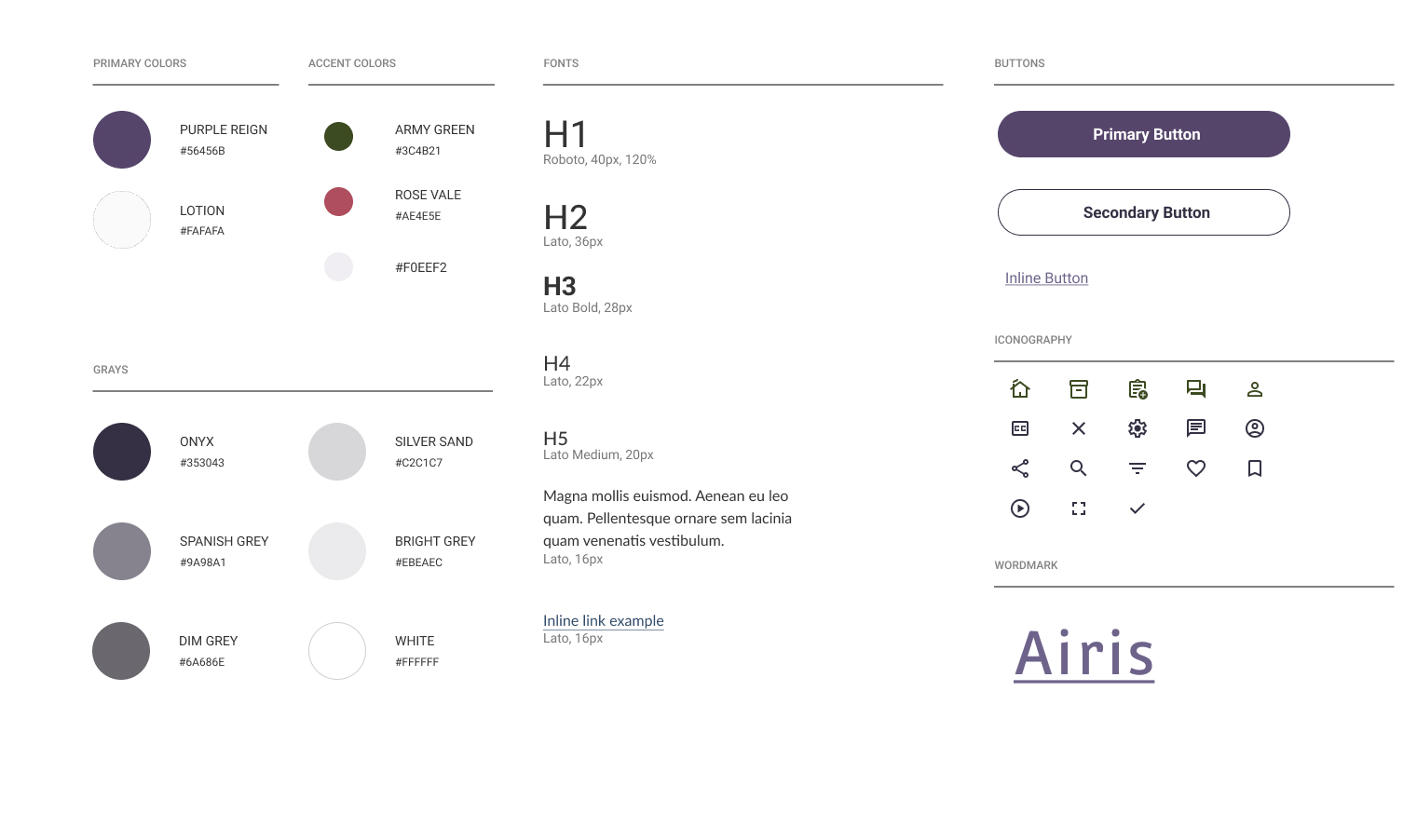This screenshot has width=1417, height=840.
Task: Click the GRAYS section heading
Action: [111, 370]
